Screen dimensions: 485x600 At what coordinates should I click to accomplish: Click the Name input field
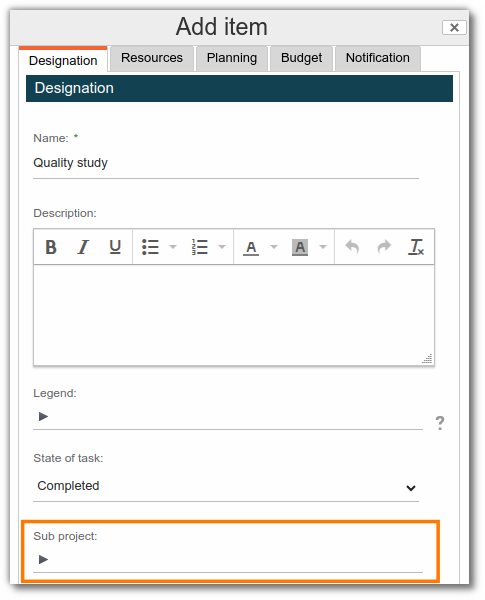coord(226,163)
